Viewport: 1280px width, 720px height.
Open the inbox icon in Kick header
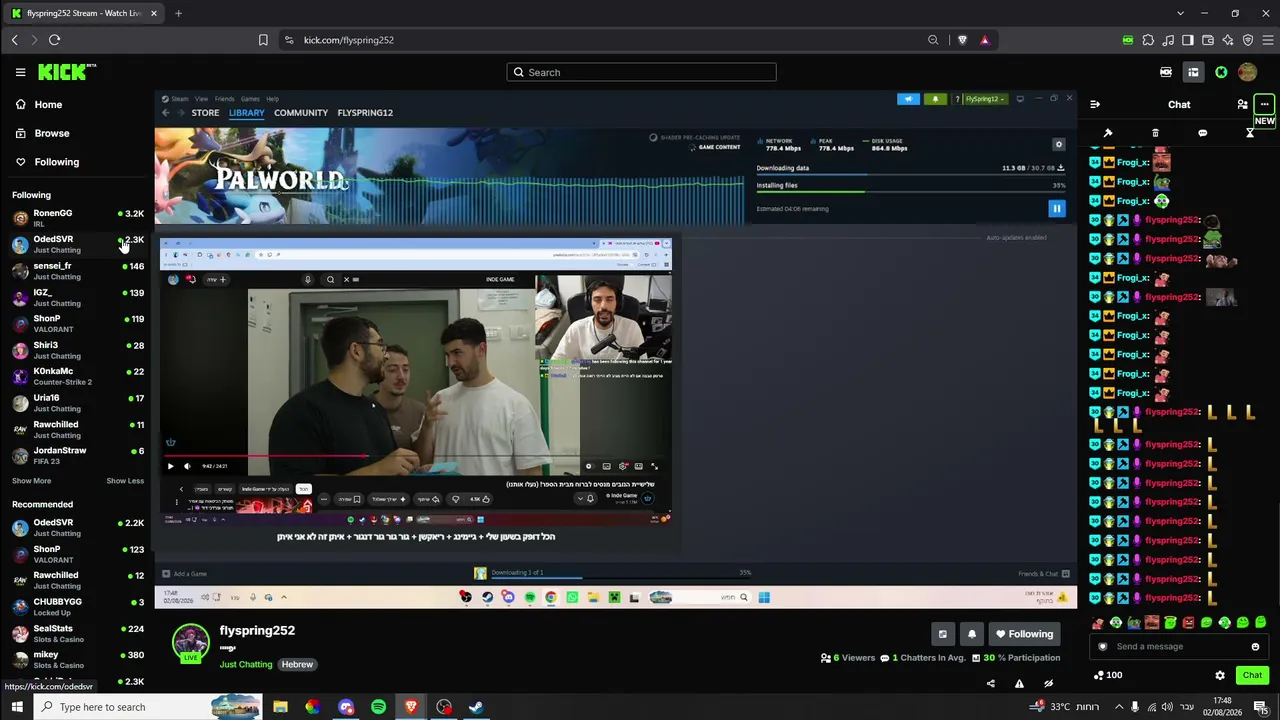(1193, 72)
